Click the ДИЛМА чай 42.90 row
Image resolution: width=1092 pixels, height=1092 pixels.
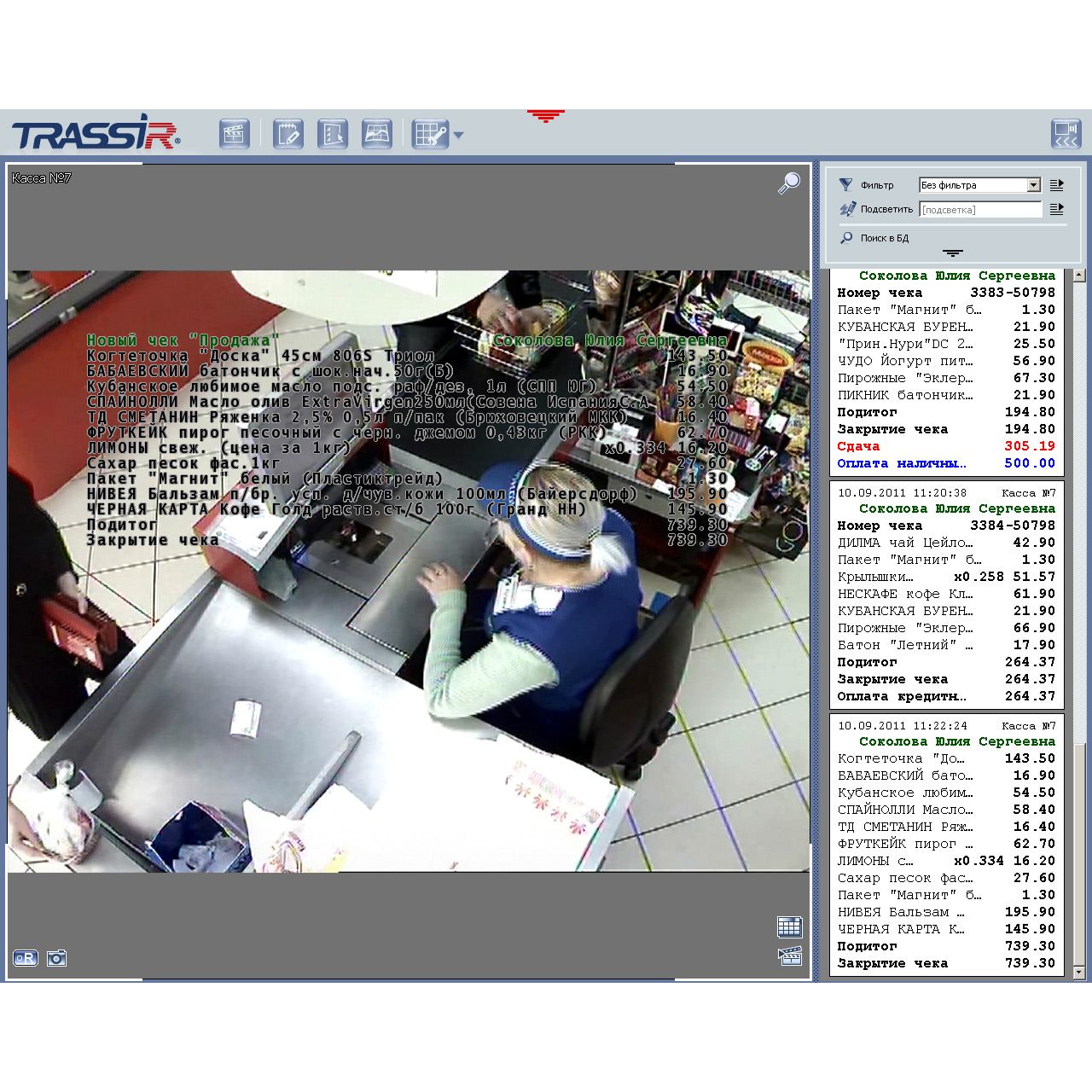(x=946, y=543)
